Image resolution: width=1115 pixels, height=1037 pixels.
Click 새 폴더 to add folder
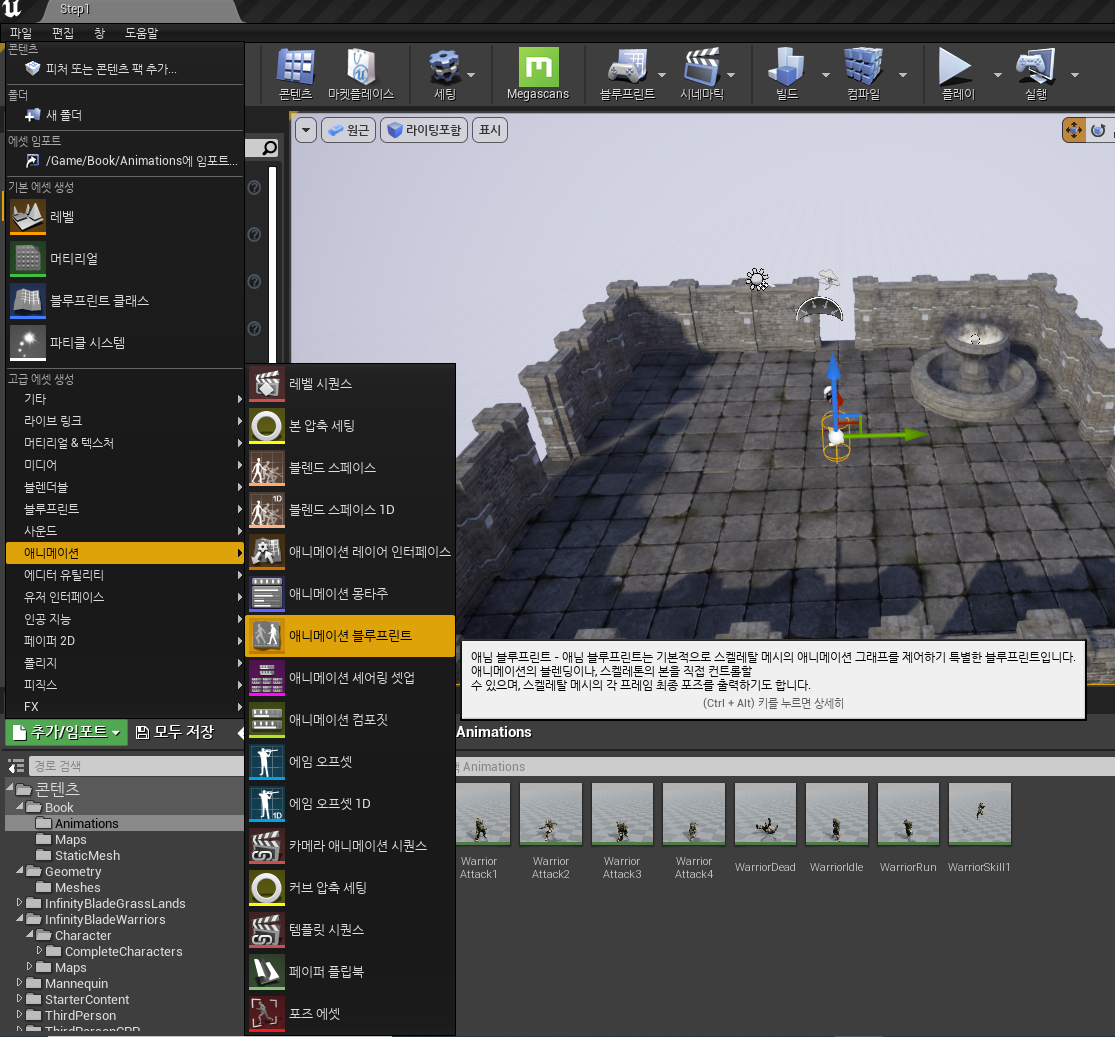[x=124, y=115]
